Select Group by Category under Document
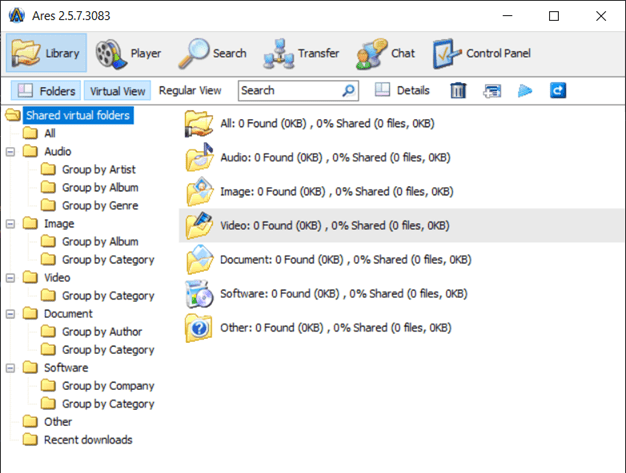626x473 pixels. (x=108, y=350)
